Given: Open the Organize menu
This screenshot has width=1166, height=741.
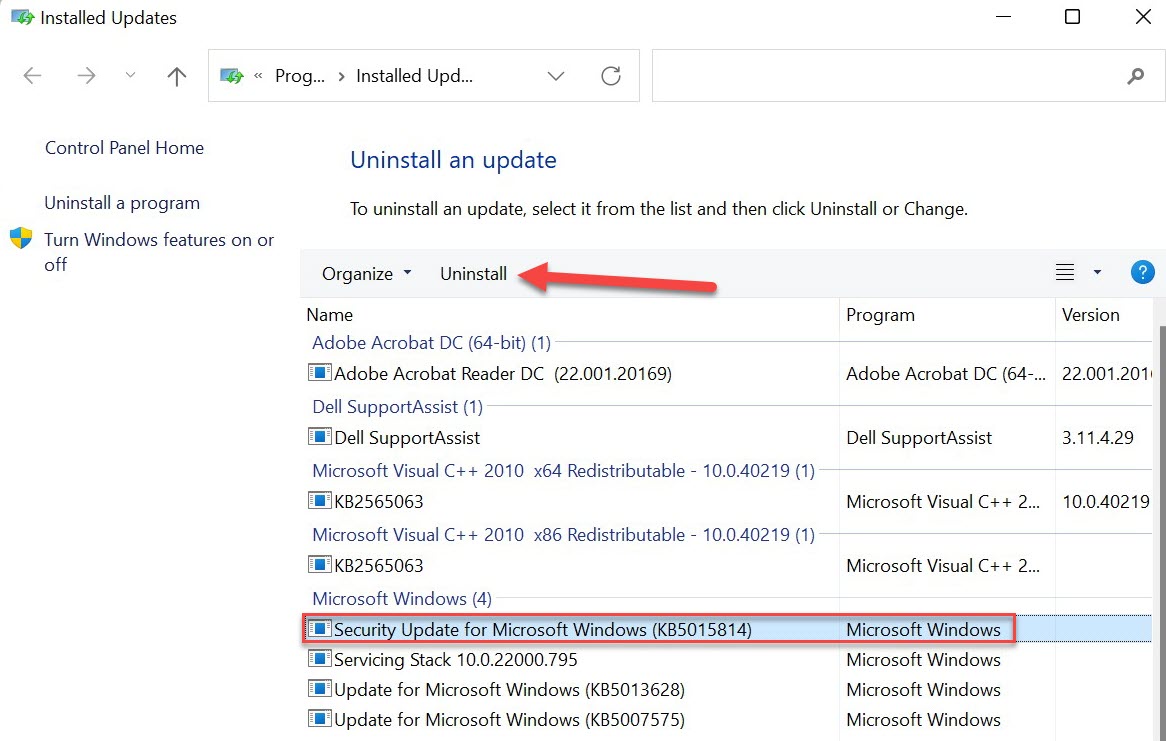Looking at the screenshot, I should (x=366, y=274).
